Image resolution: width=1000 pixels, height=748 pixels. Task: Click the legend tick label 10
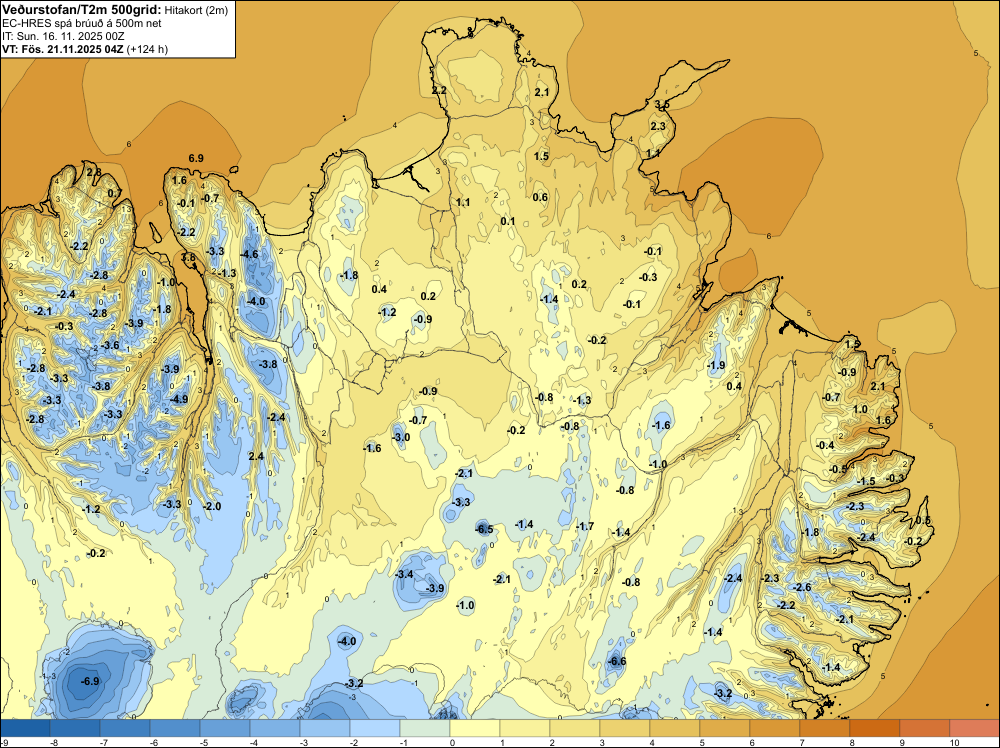tap(954, 742)
